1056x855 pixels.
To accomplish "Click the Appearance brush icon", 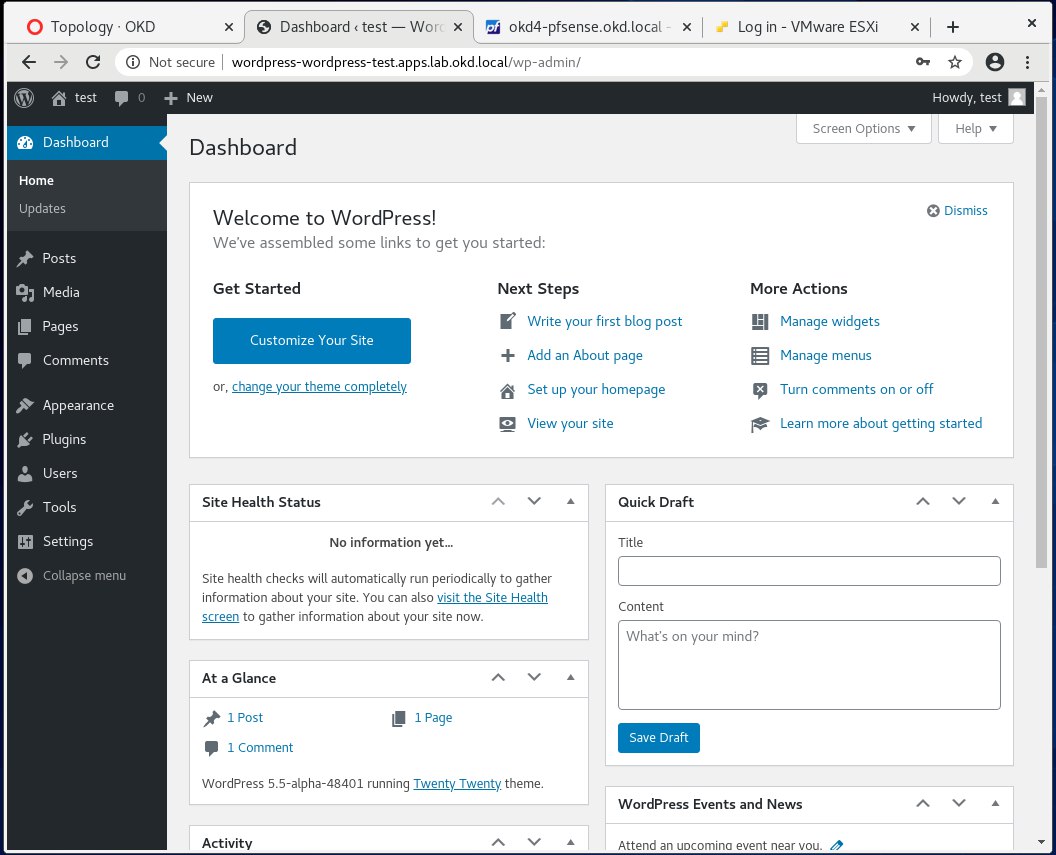I will pyautogui.click(x=25, y=405).
